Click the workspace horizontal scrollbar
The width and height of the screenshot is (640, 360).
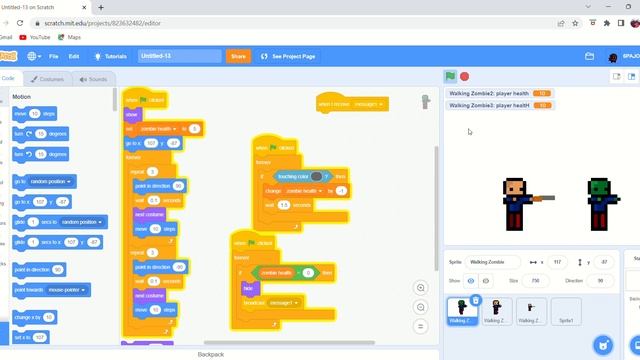[289, 342]
